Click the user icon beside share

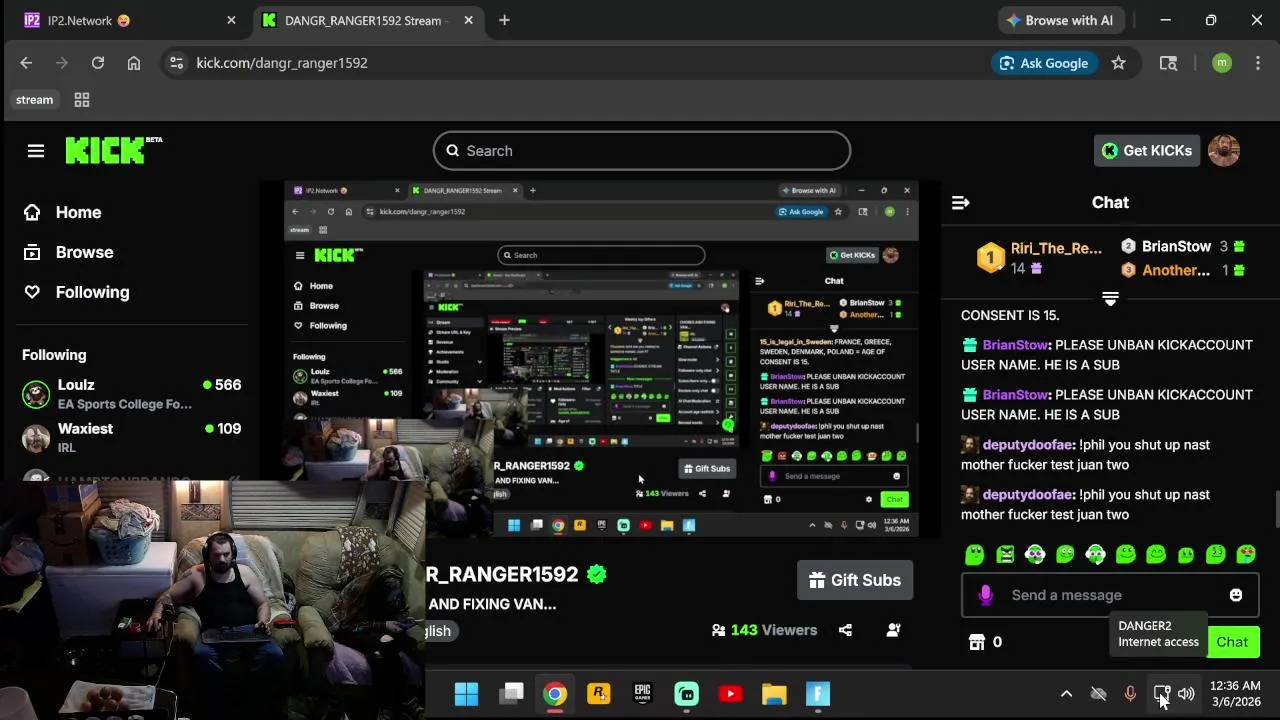click(893, 630)
